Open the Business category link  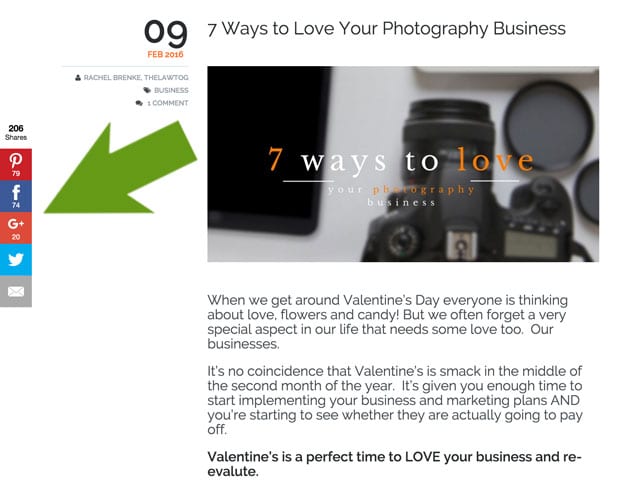pyautogui.click(x=171, y=90)
